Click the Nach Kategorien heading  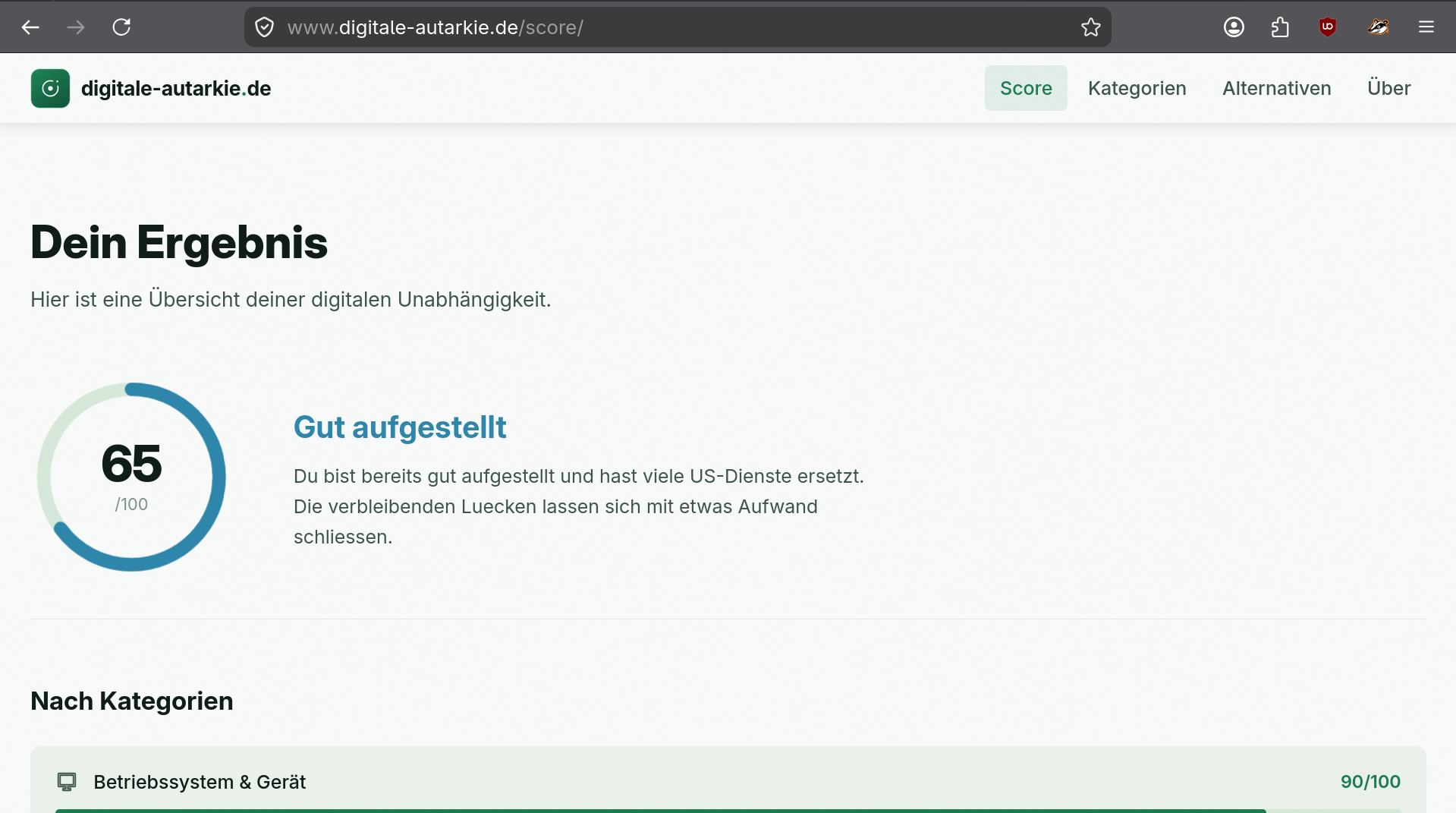(132, 701)
